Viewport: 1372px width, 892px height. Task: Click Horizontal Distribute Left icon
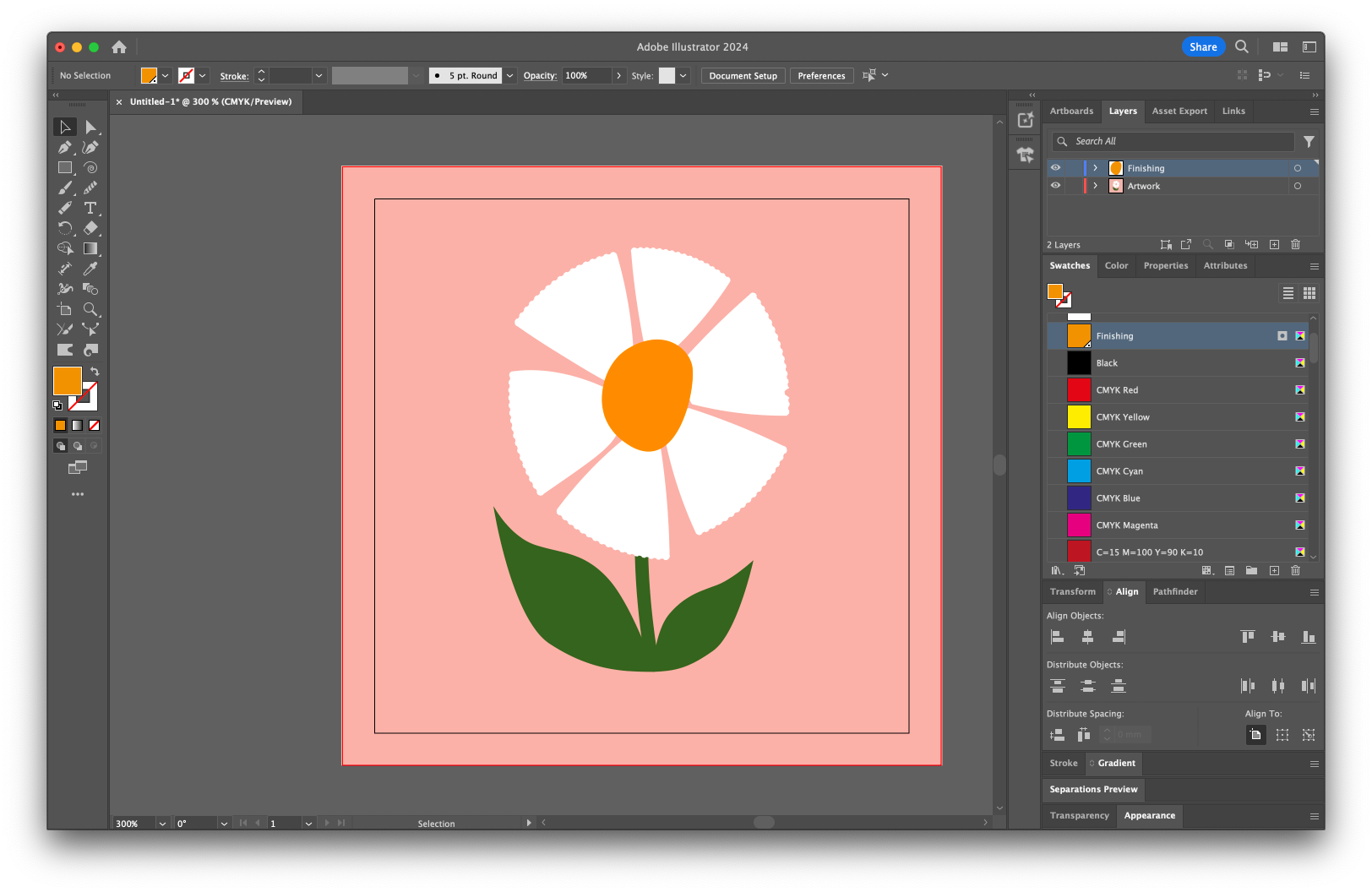(x=1248, y=686)
